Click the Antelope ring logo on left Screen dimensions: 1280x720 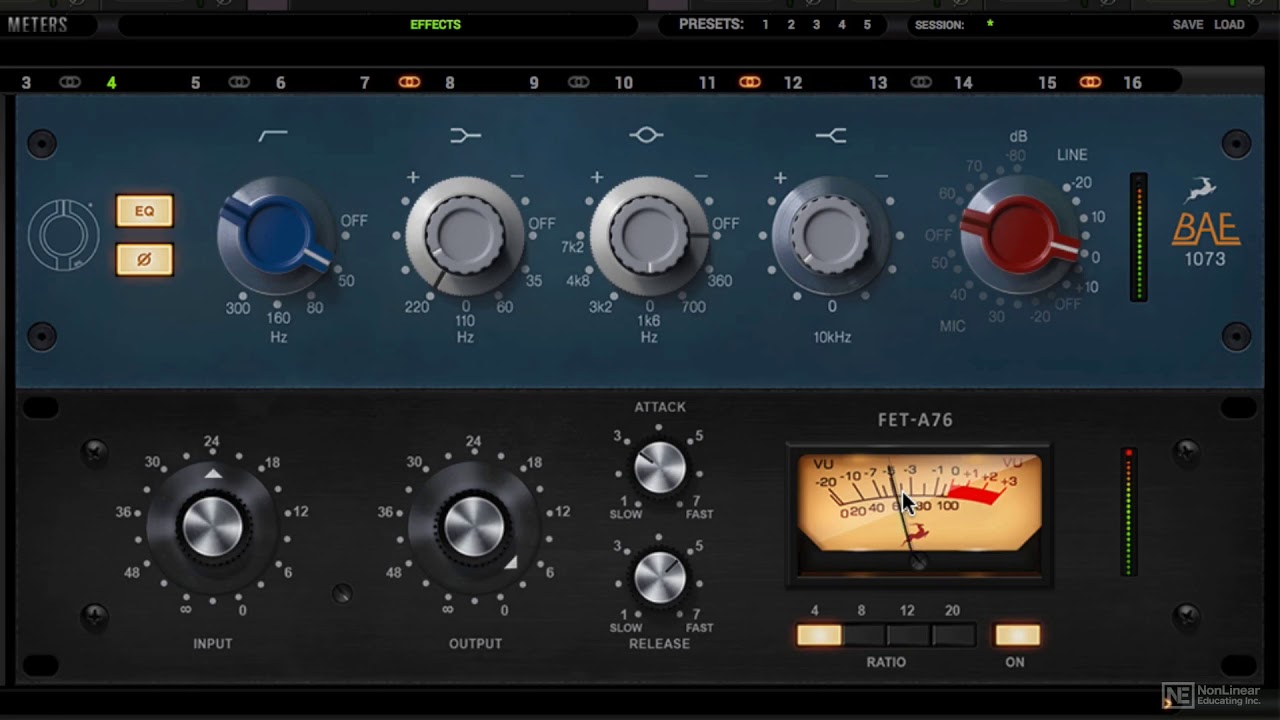pos(64,235)
